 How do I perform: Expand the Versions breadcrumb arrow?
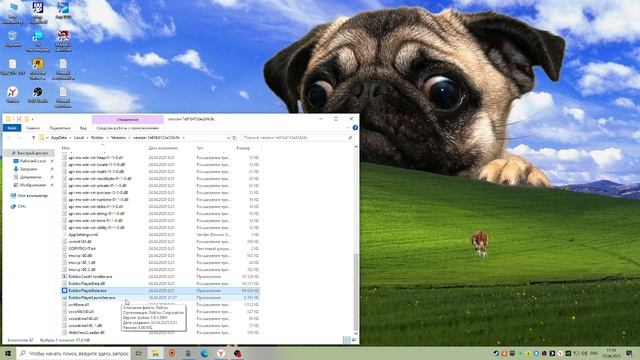pyautogui.click(x=130, y=138)
